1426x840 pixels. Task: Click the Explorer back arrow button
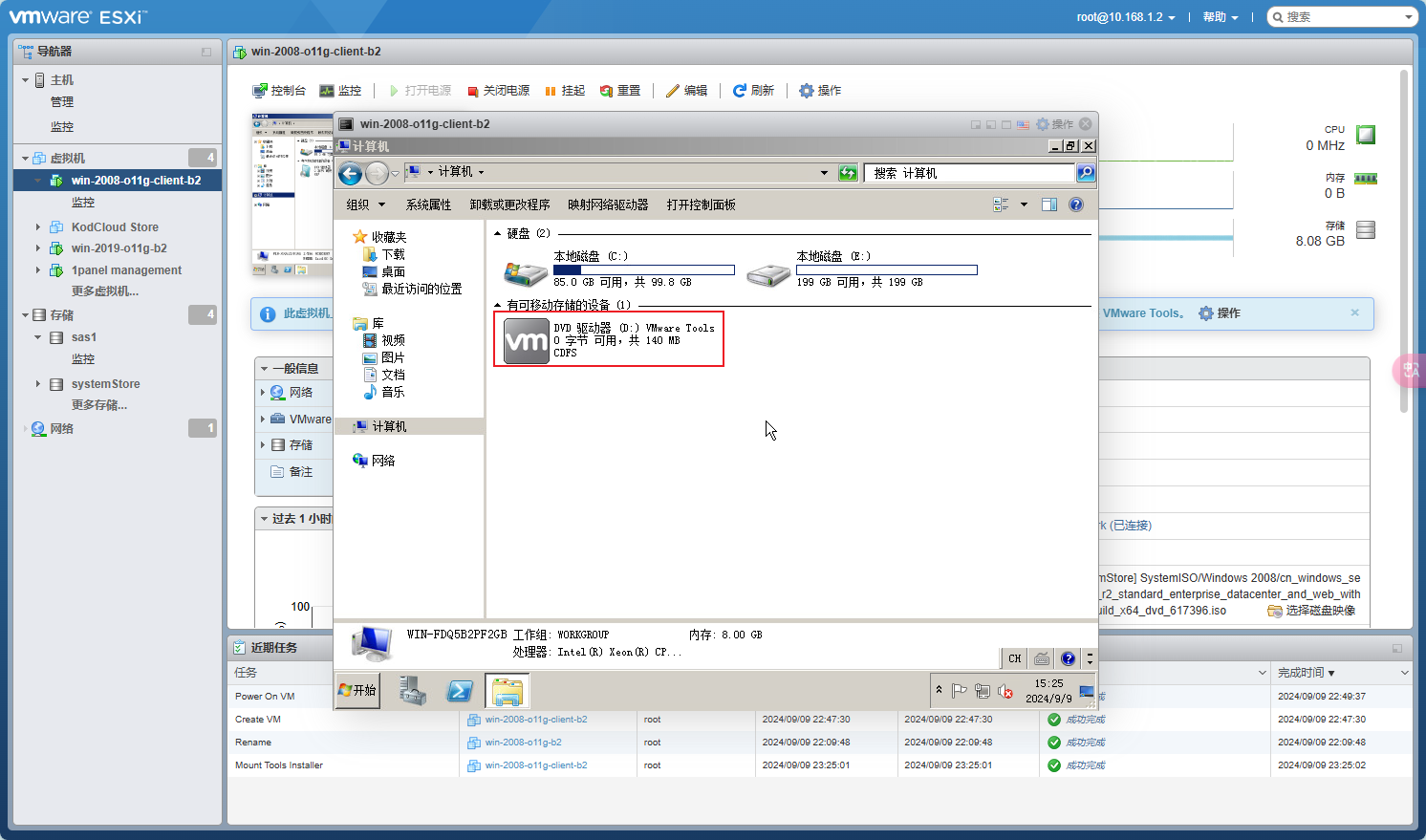(x=350, y=173)
